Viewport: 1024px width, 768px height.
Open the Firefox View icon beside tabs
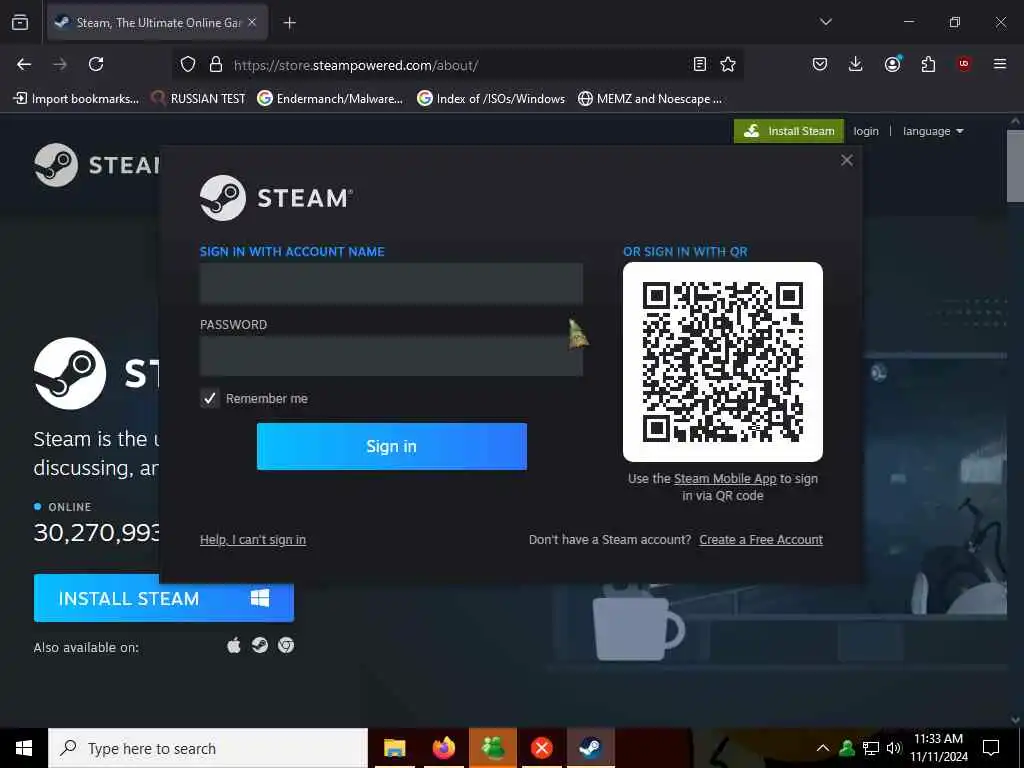pyautogui.click(x=20, y=22)
